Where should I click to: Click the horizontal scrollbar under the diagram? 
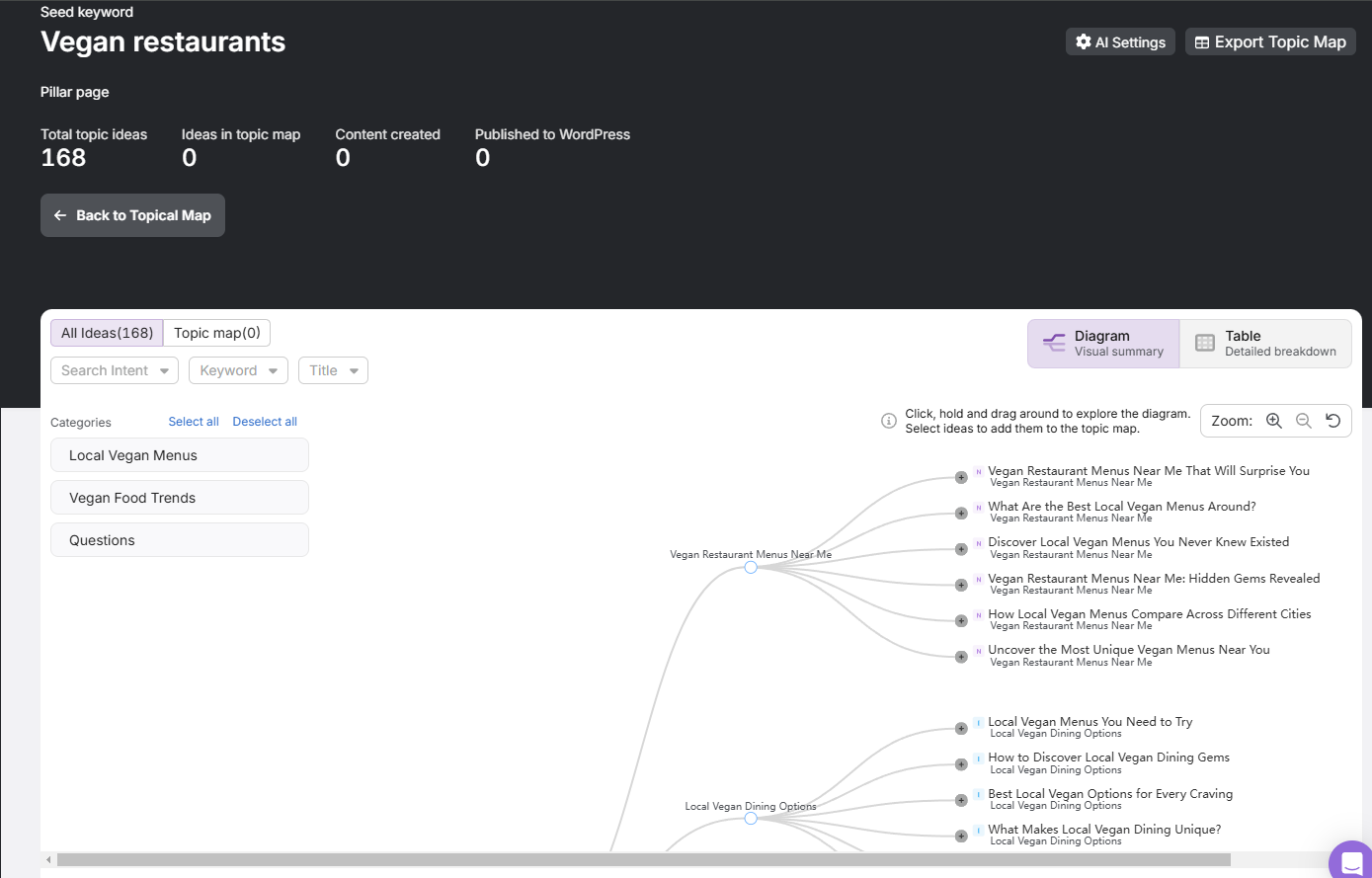[x=644, y=860]
